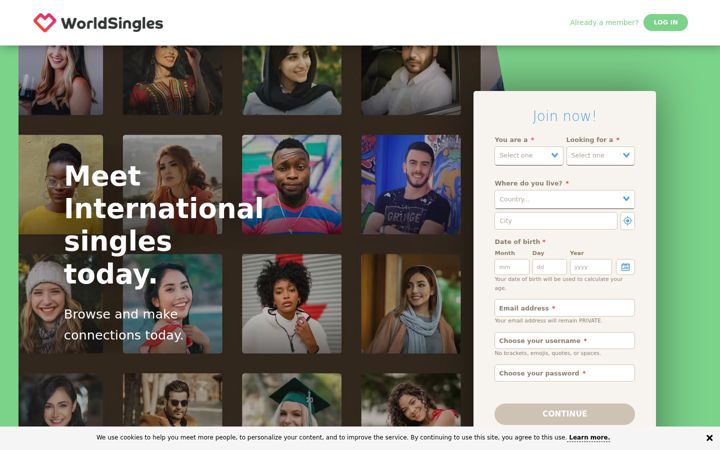
Task: Click photo of woman with afro hair
Action: coord(292,304)
